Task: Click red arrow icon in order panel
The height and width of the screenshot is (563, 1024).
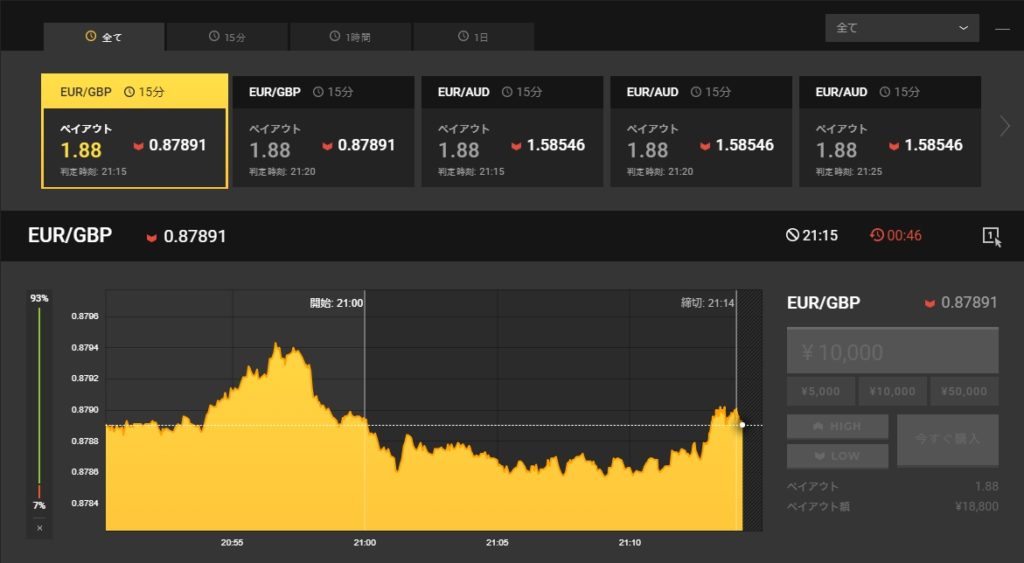Action: tap(930, 303)
